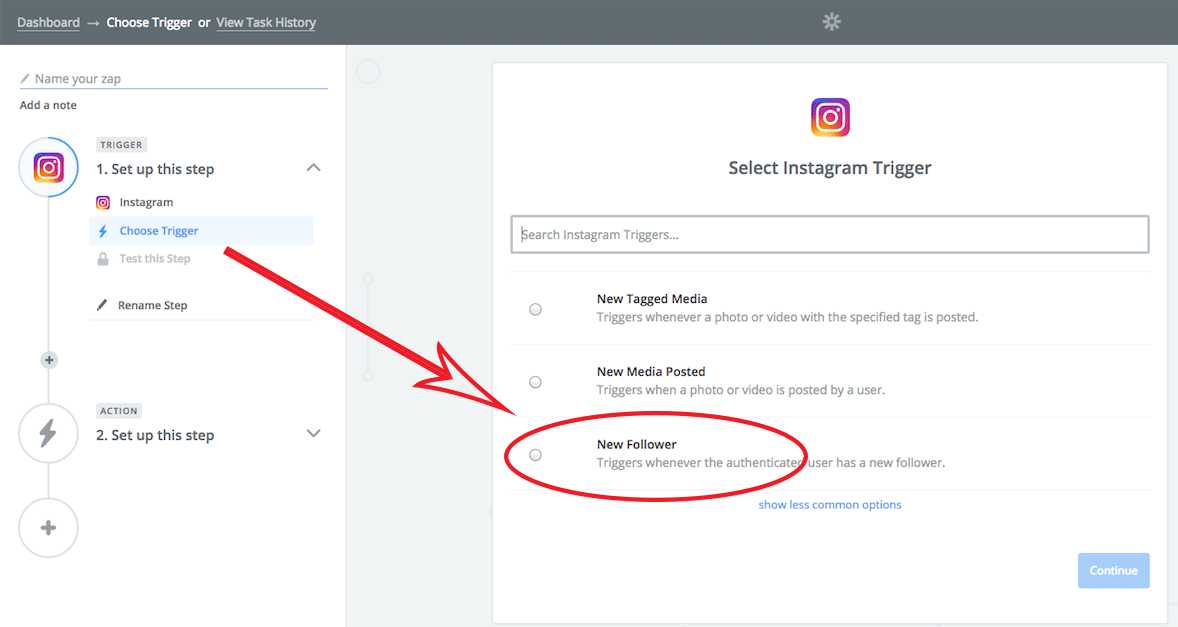Expand step 2 with the down chevron
1178x627 pixels.
click(313, 433)
